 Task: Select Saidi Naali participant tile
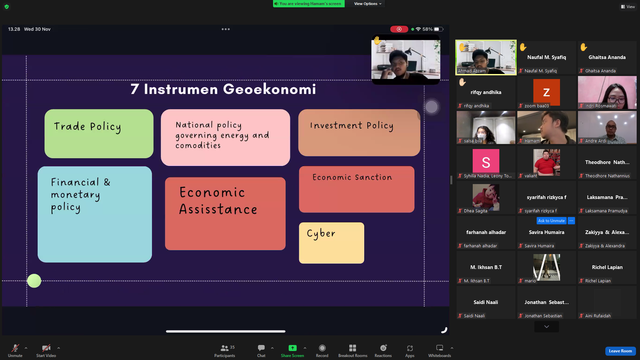(x=486, y=302)
